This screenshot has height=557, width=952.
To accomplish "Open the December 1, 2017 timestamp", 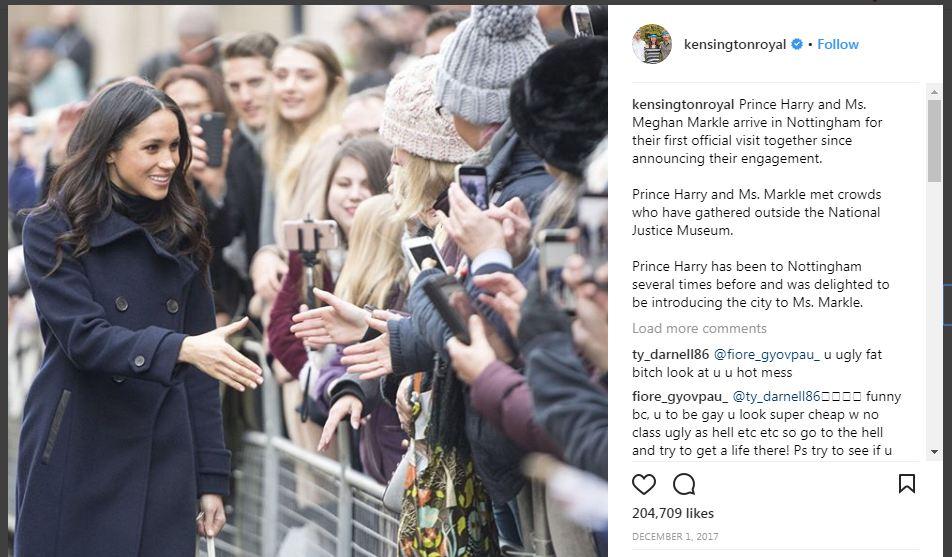I will pos(675,537).
